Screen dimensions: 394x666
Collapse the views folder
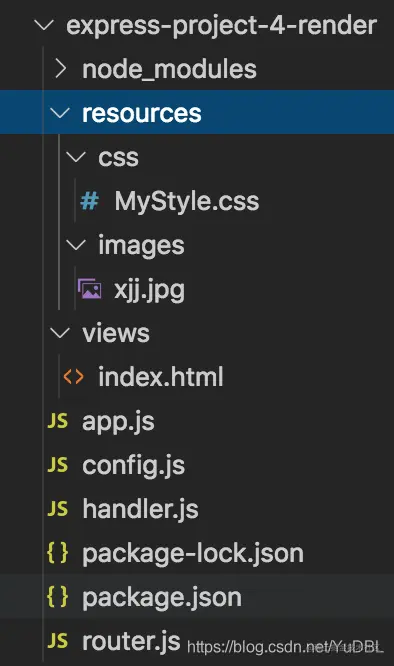point(60,333)
